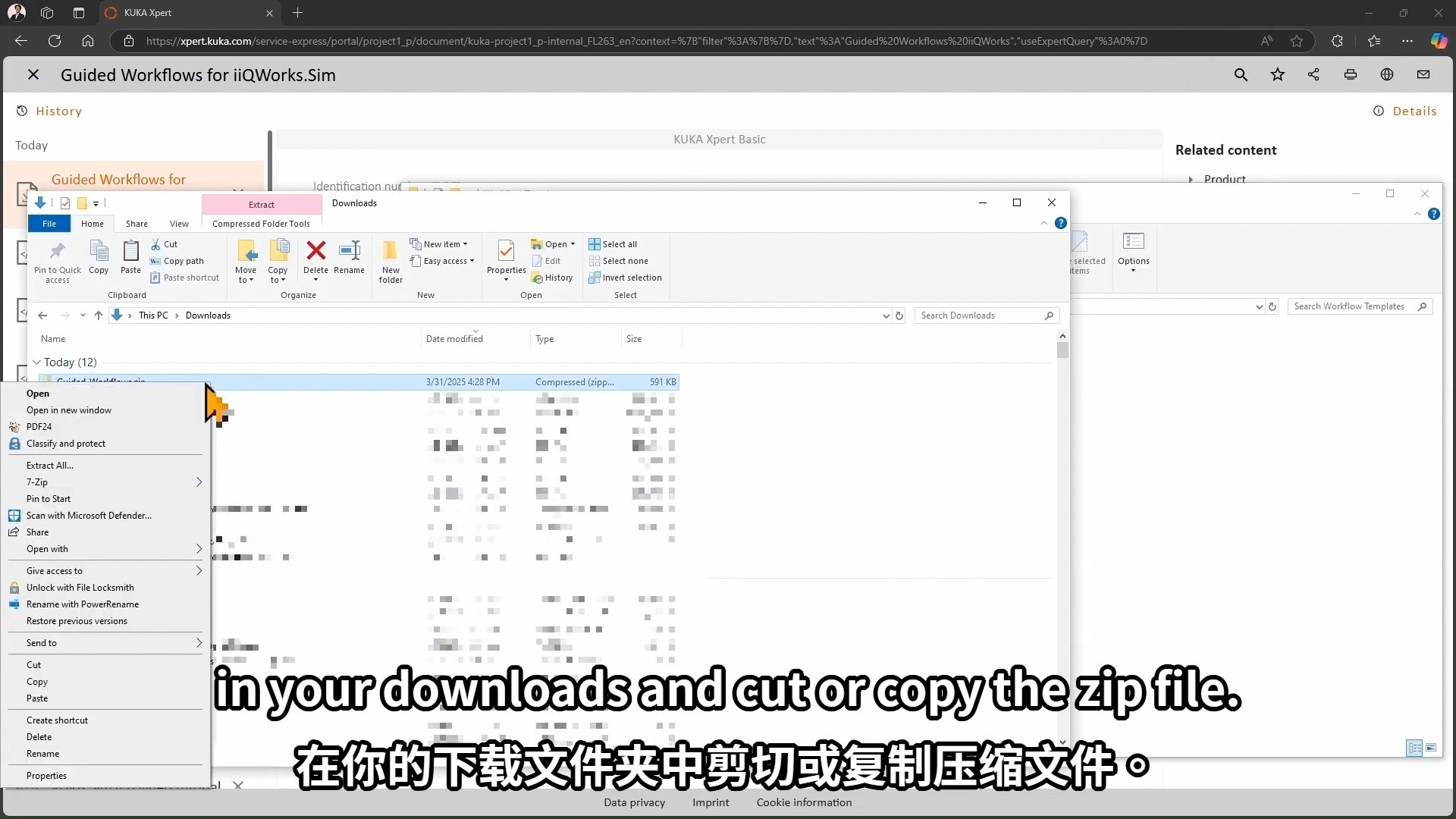Screen dimensions: 1456x819
Task: Open a new browser tab
Action: [x=297, y=13]
